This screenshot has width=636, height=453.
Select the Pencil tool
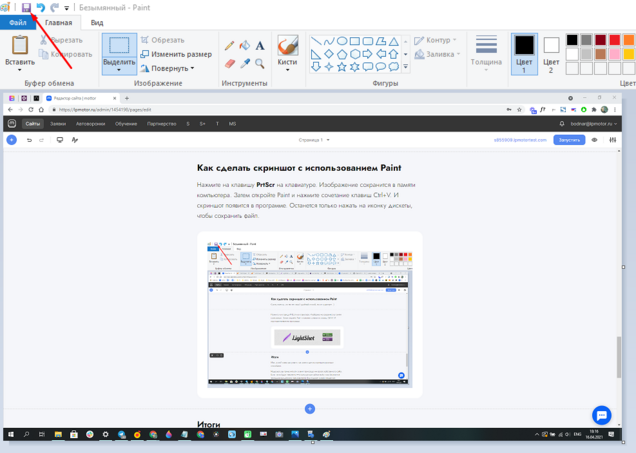229,45
